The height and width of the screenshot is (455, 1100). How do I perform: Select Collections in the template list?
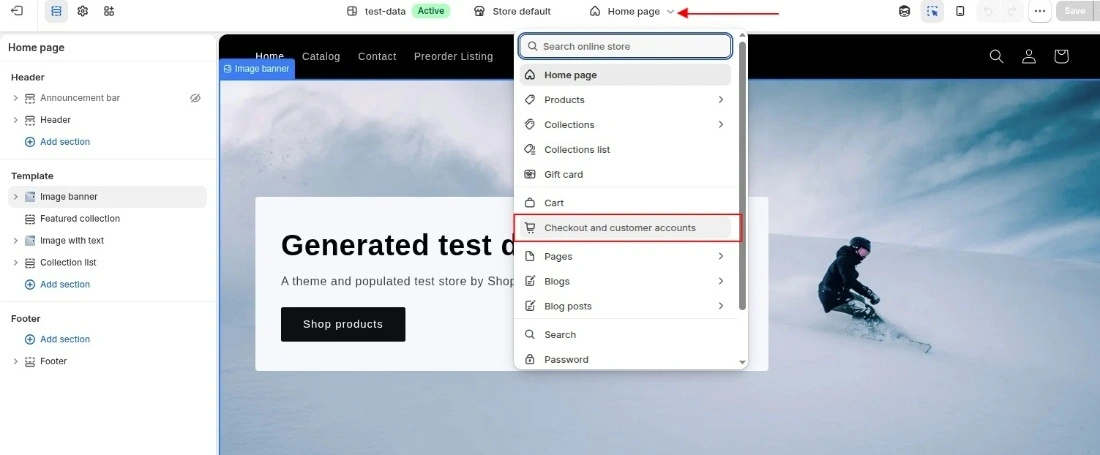click(625, 125)
